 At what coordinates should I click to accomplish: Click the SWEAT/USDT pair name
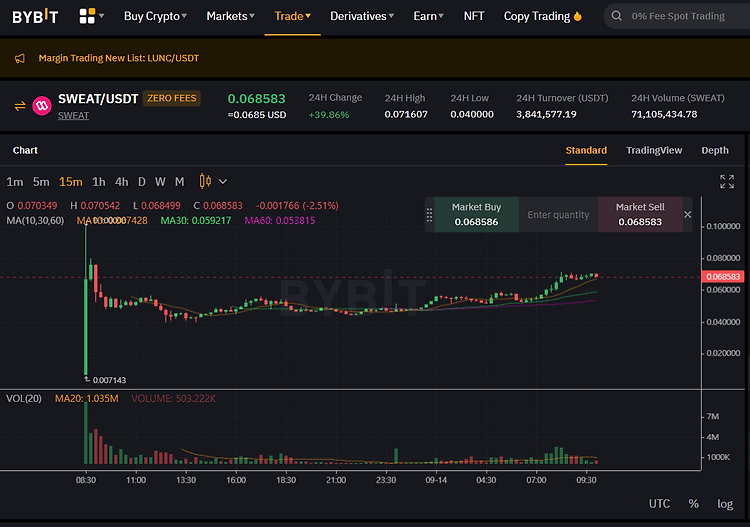[x=98, y=99]
